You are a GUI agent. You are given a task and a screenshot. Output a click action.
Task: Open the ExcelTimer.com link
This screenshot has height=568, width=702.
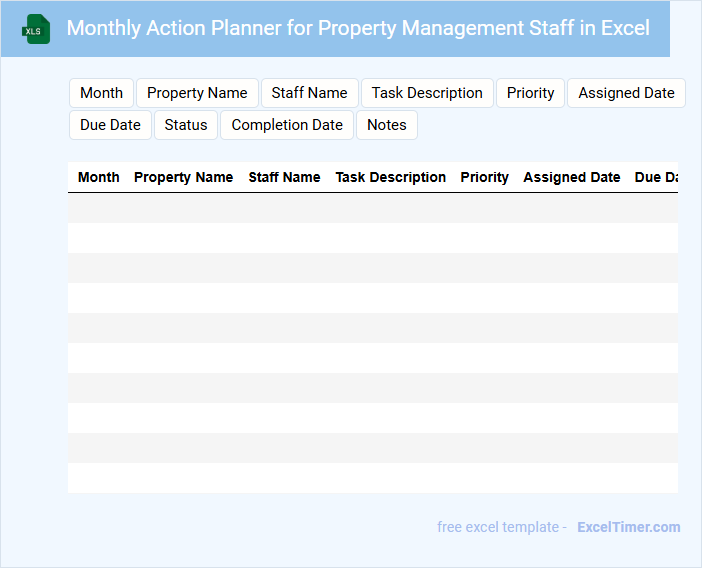click(628, 527)
